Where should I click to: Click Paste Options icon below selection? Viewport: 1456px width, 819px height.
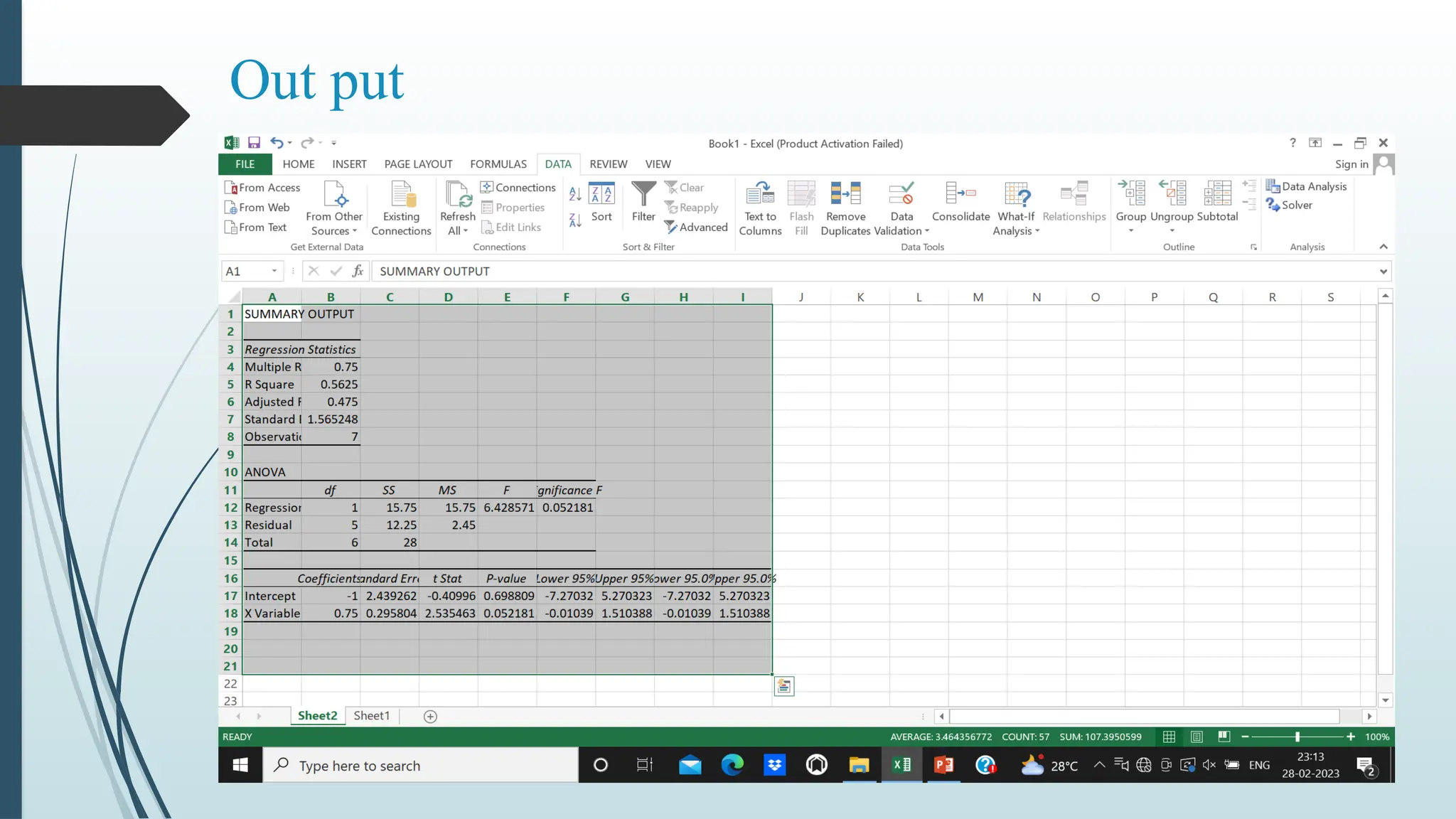point(783,686)
